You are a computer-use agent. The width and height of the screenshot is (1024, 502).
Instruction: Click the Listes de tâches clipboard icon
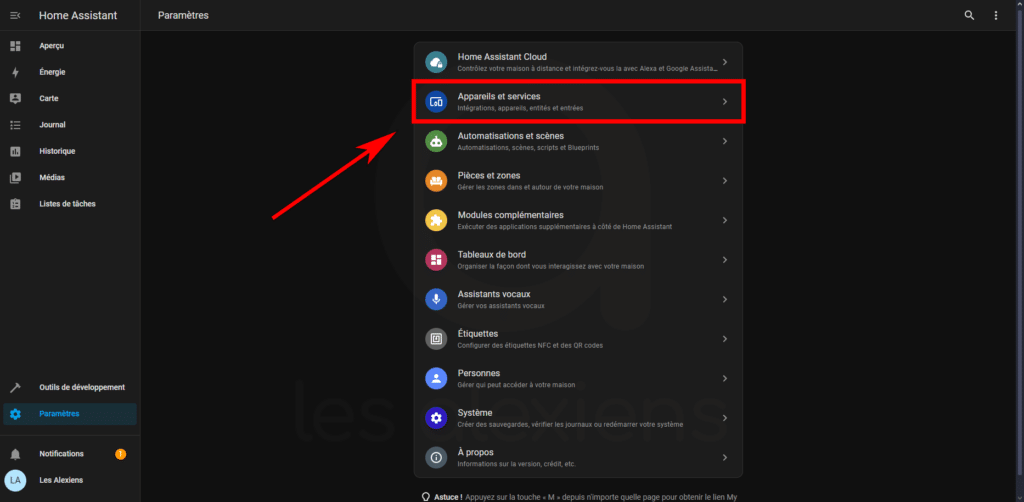[16, 204]
